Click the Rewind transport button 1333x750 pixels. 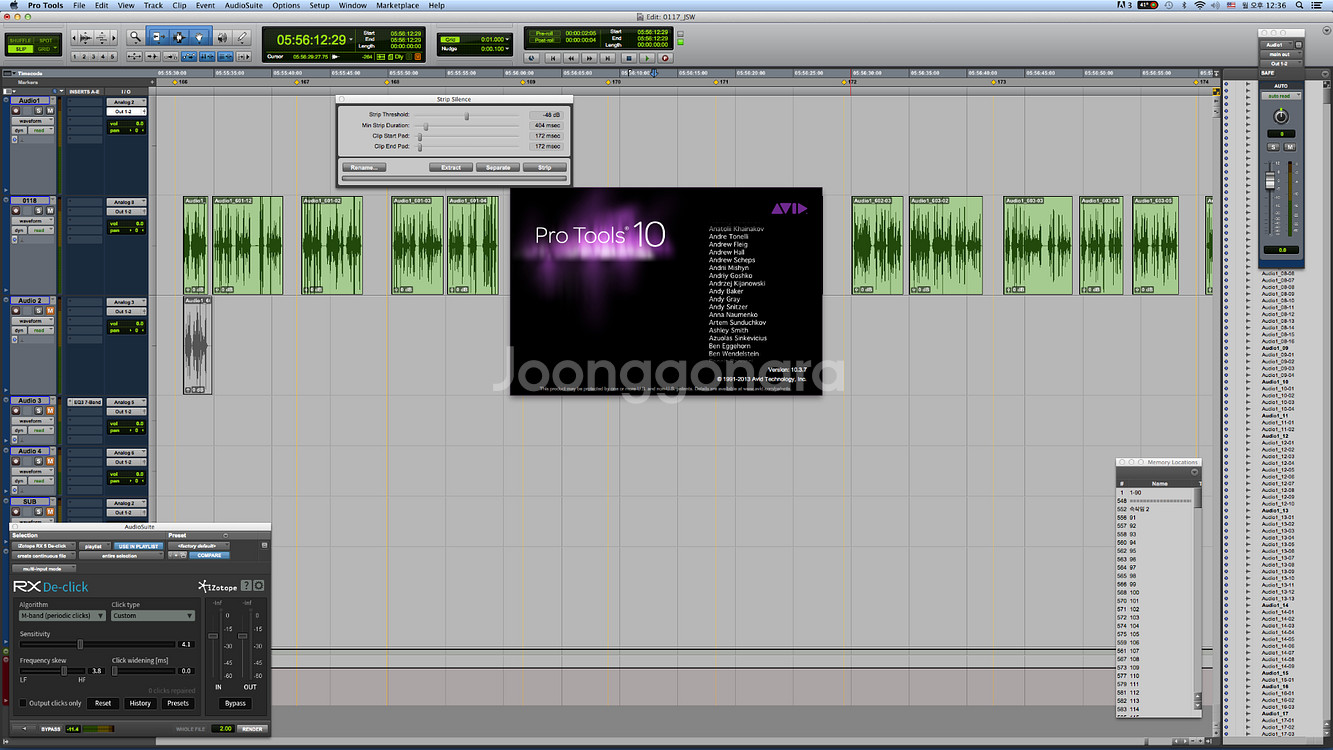tap(571, 58)
